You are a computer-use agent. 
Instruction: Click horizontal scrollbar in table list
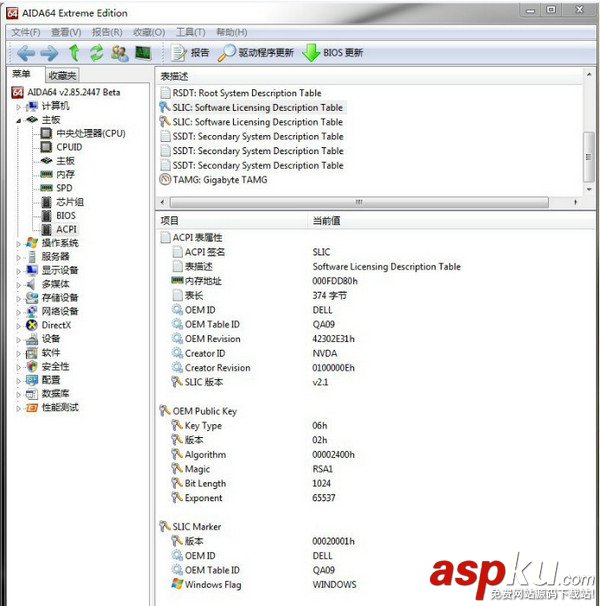click(359, 203)
